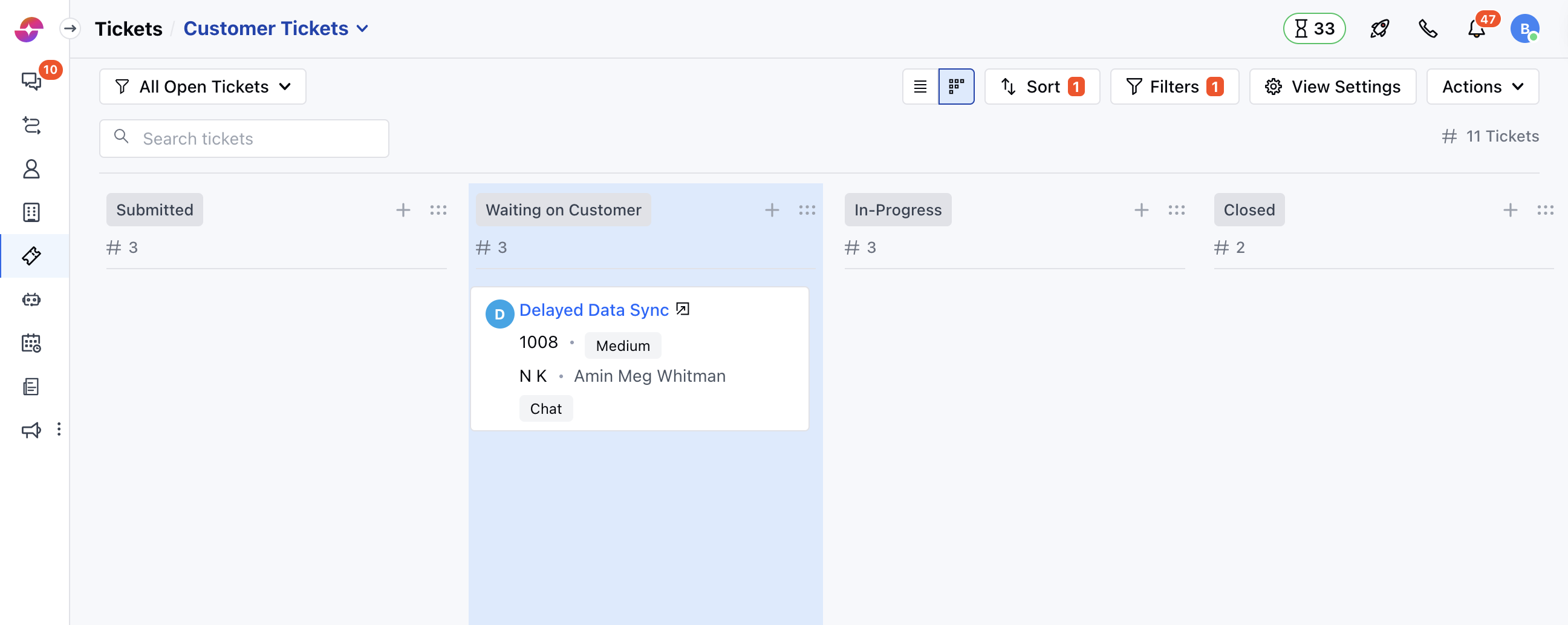
Task: Click the hourglass 33 counter badge
Action: pyautogui.click(x=1314, y=28)
